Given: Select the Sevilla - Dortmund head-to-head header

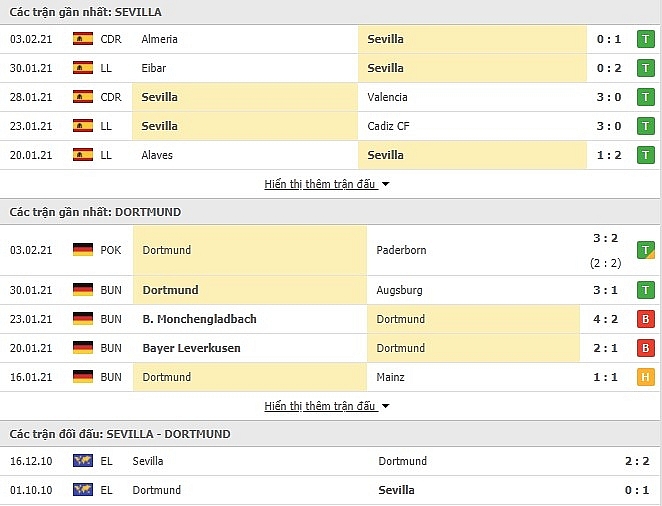Looking at the screenshot, I should pyautogui.click(x=120, y=434).
